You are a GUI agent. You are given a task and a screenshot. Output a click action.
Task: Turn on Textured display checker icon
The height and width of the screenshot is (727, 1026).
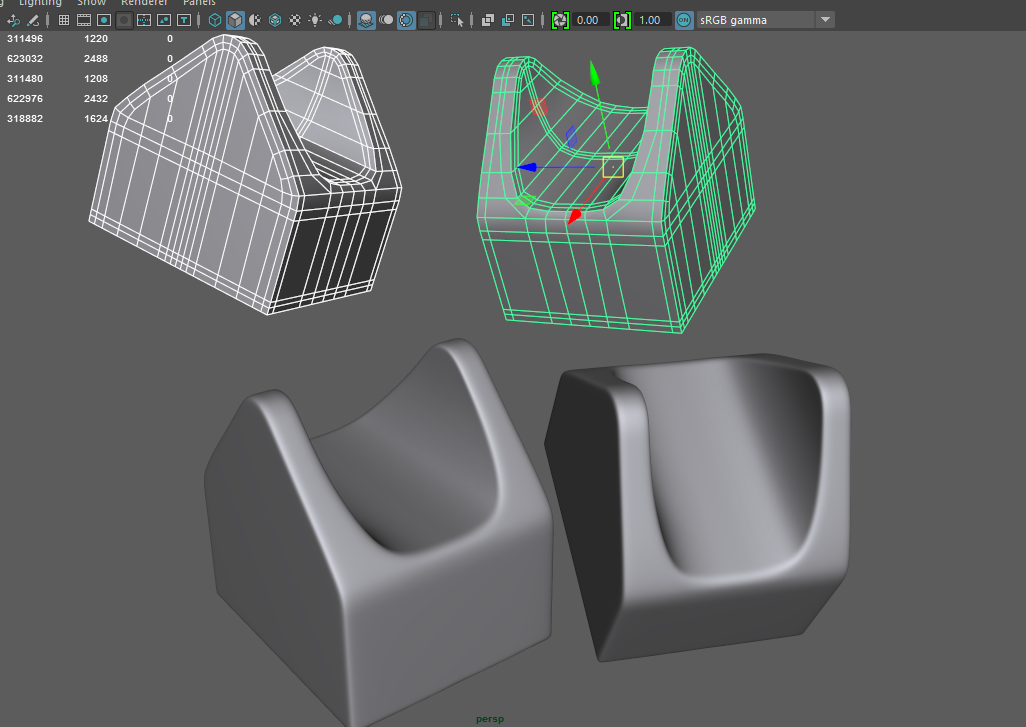point(295,20)
